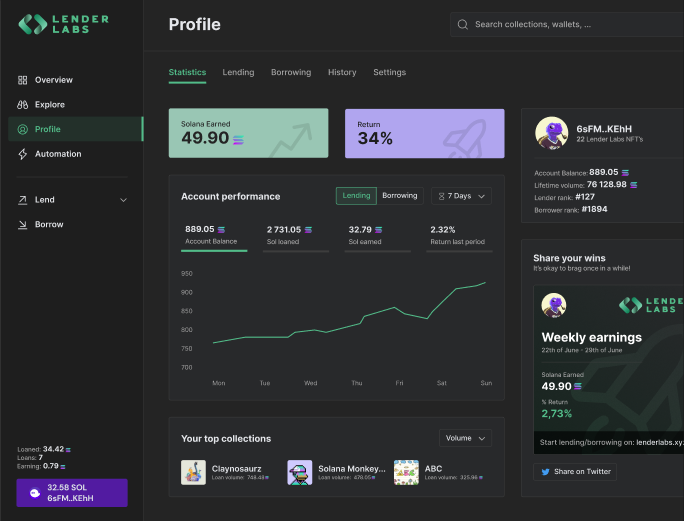Screen dimensions: 684x521
Task: Toggle chart to Lending view
Action: (x=356, y=196)
